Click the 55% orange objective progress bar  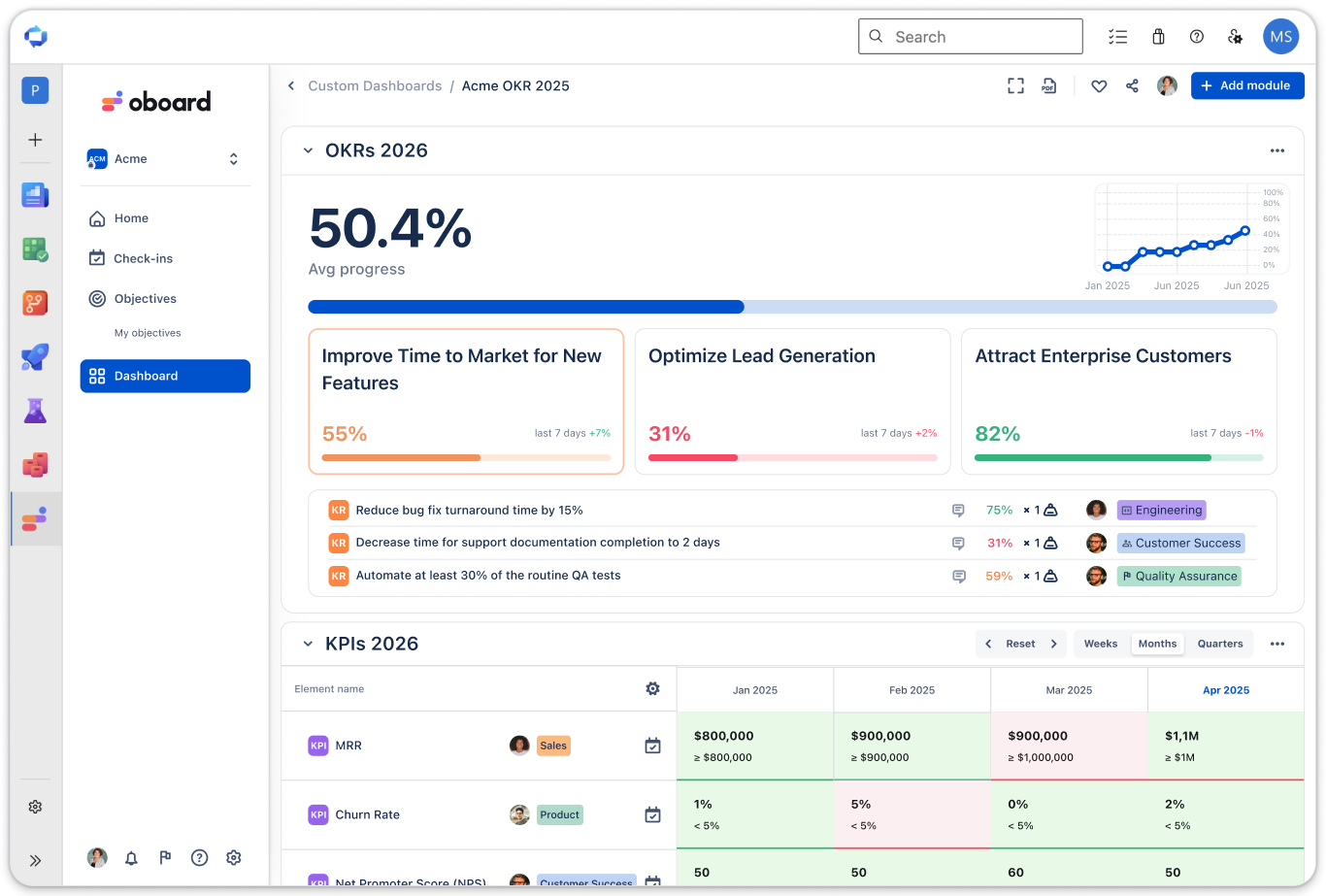(466, 457)
